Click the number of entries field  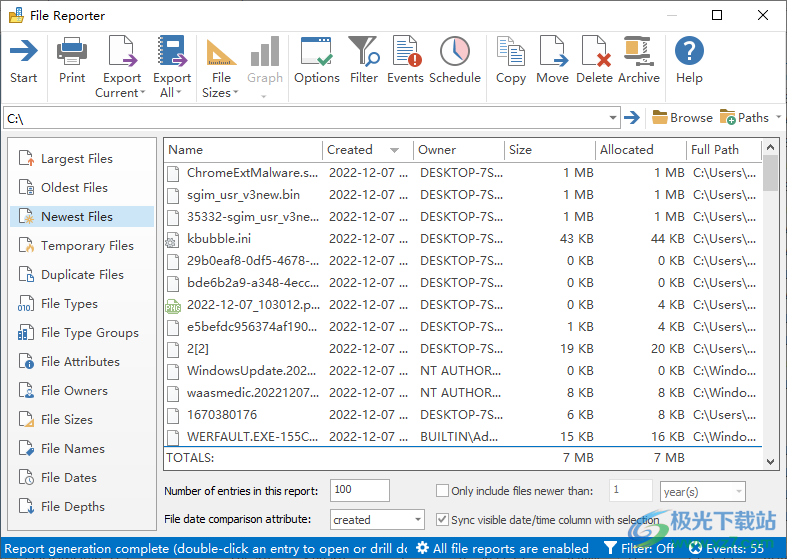click(x=359, y=490)
